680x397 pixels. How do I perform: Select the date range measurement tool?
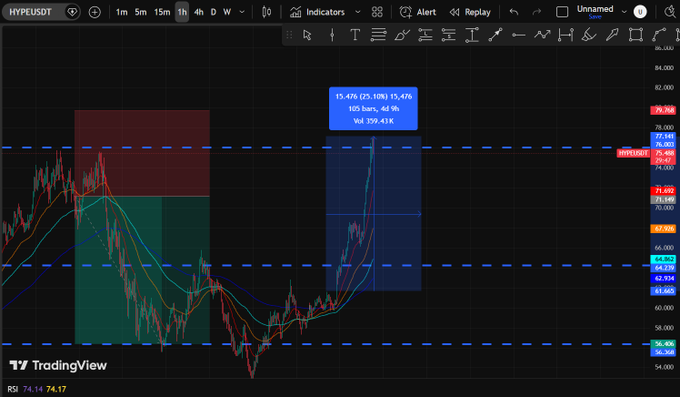[x=566, y=35]
